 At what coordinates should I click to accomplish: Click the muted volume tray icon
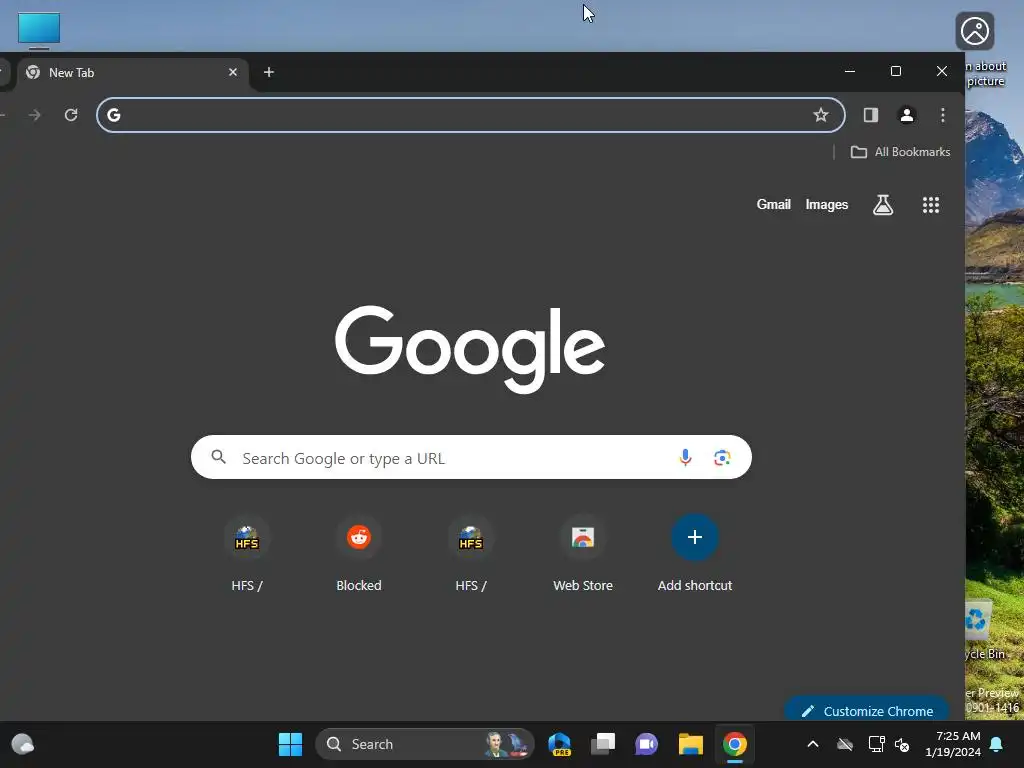click(x=902, y=744)
